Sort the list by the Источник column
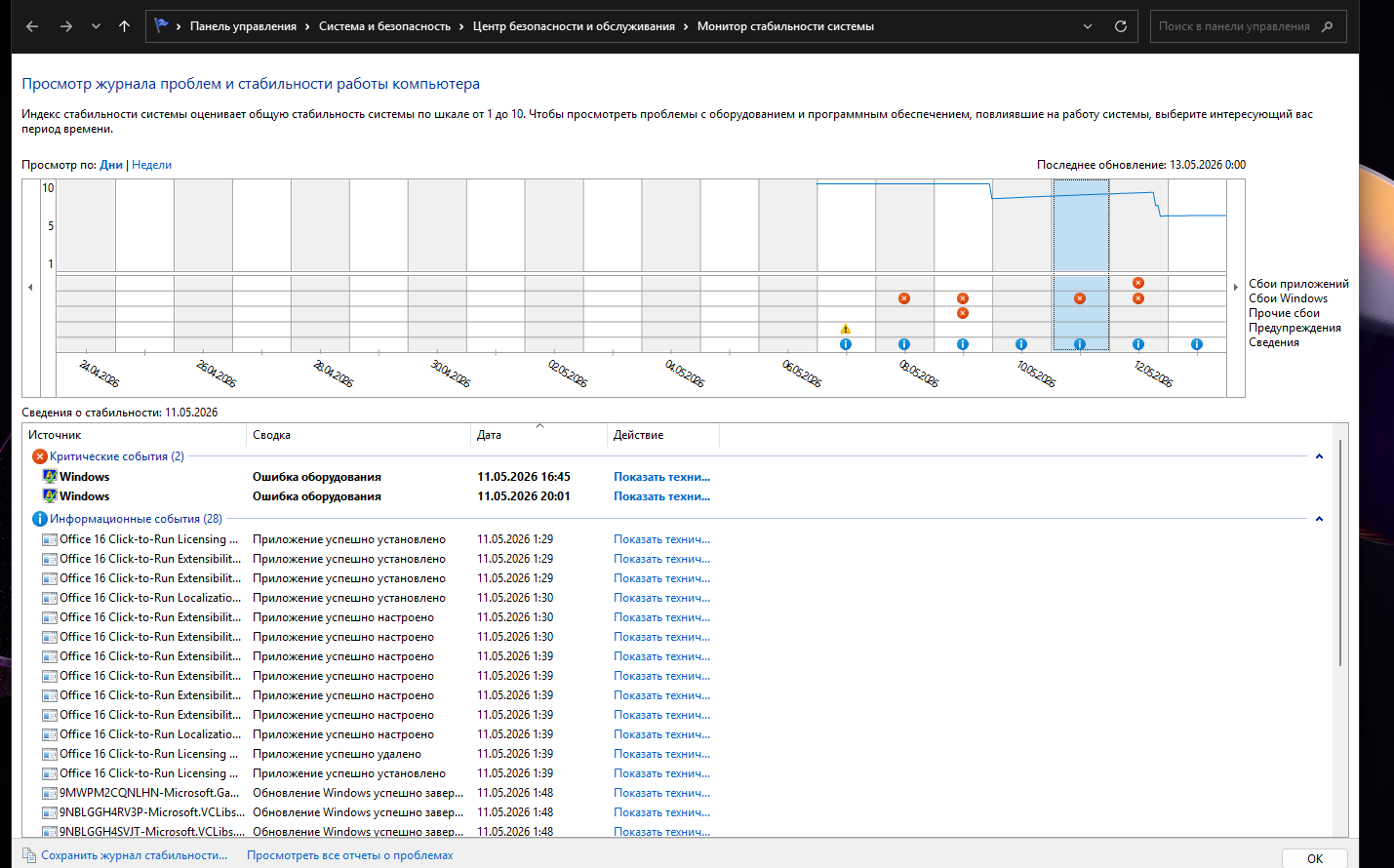This screenshot has height=868, width=1394. (135, 435)
